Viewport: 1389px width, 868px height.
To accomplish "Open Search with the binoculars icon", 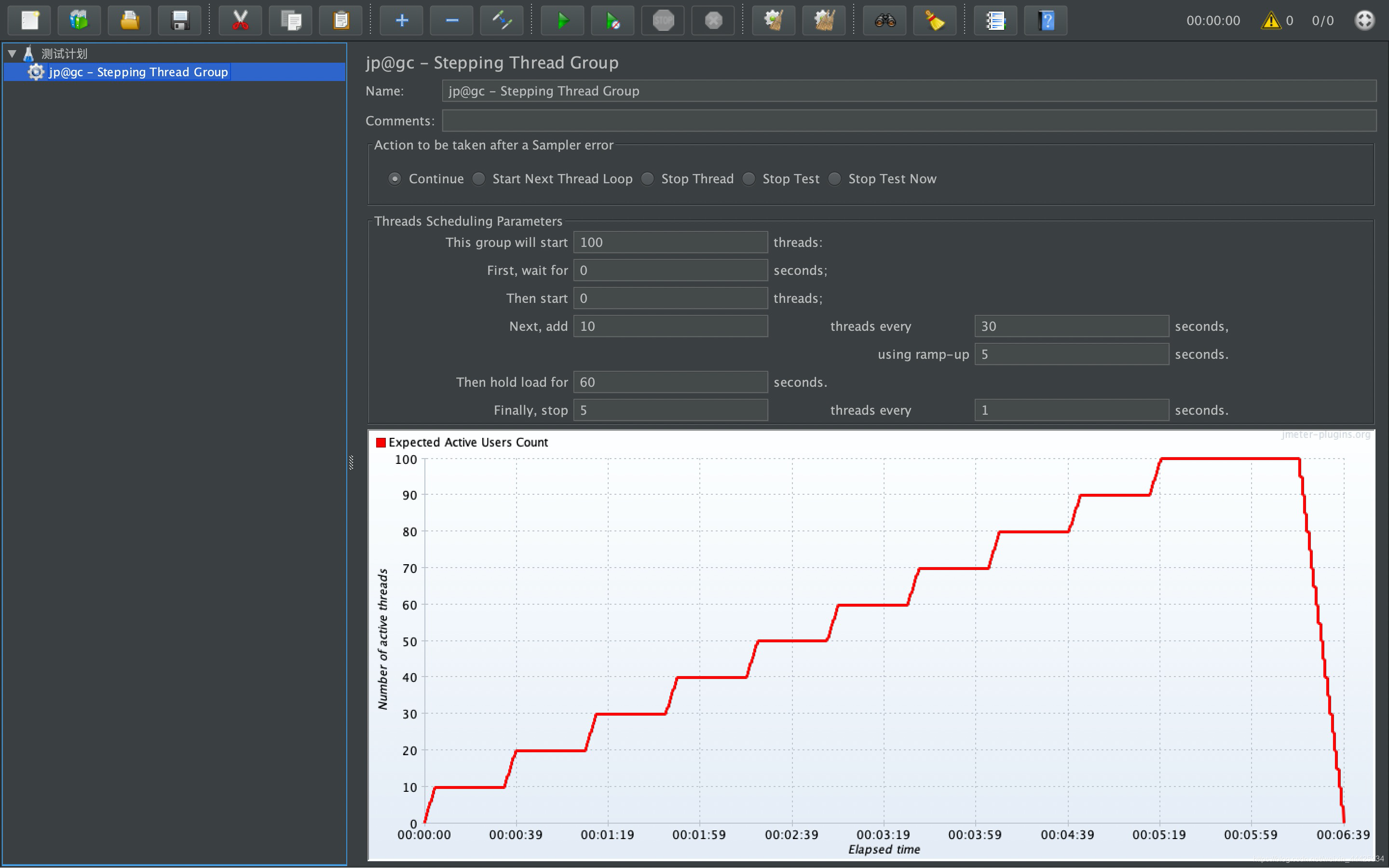I will pyautogui.click(x=885, y=21).
